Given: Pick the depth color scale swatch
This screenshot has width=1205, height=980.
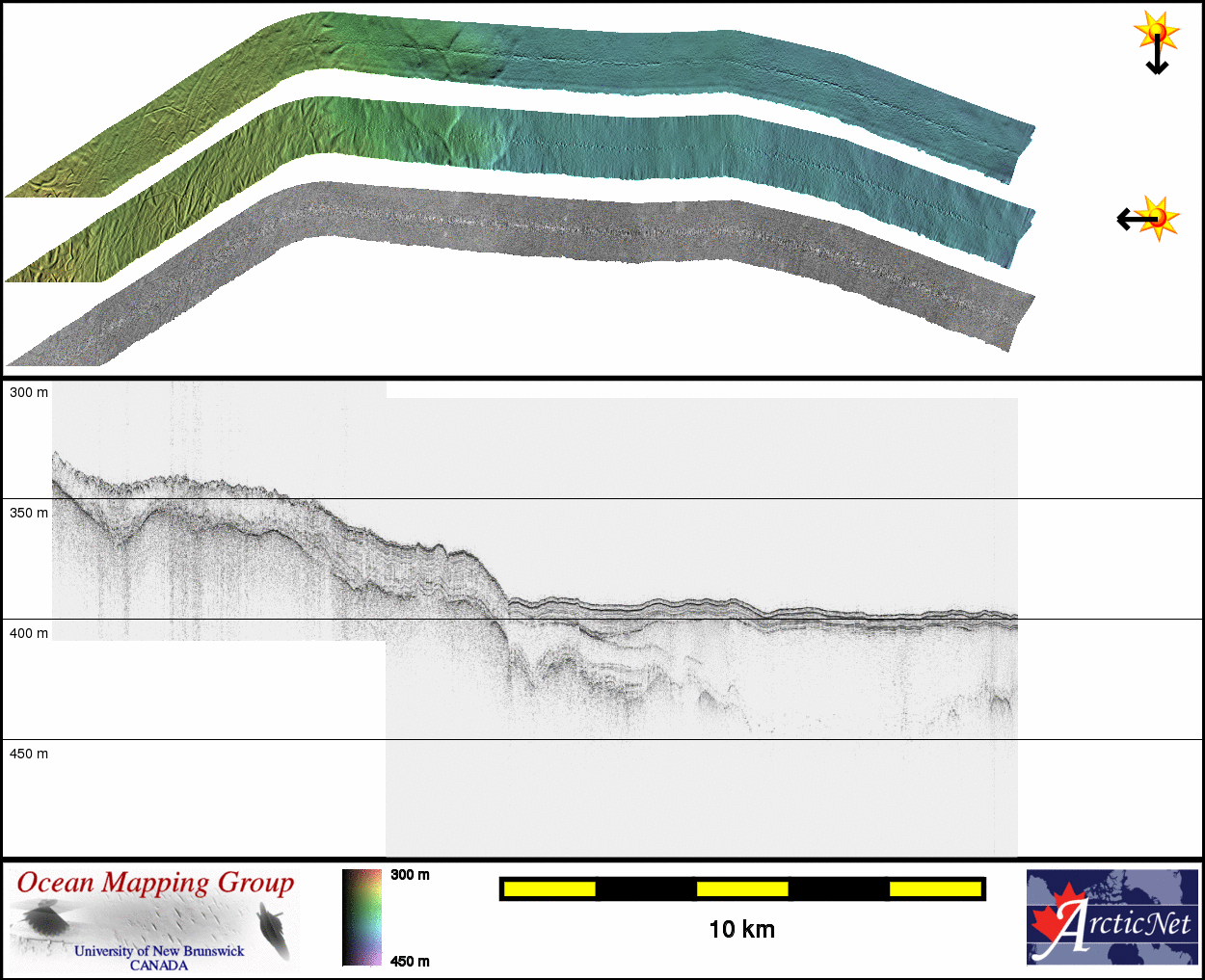Looking at the screenshot, I should (x=362, y=917).
